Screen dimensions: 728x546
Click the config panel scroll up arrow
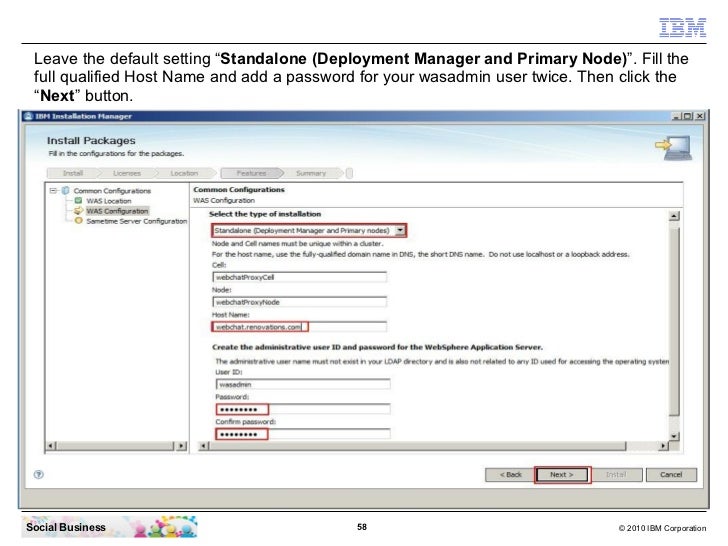[674, 216]
